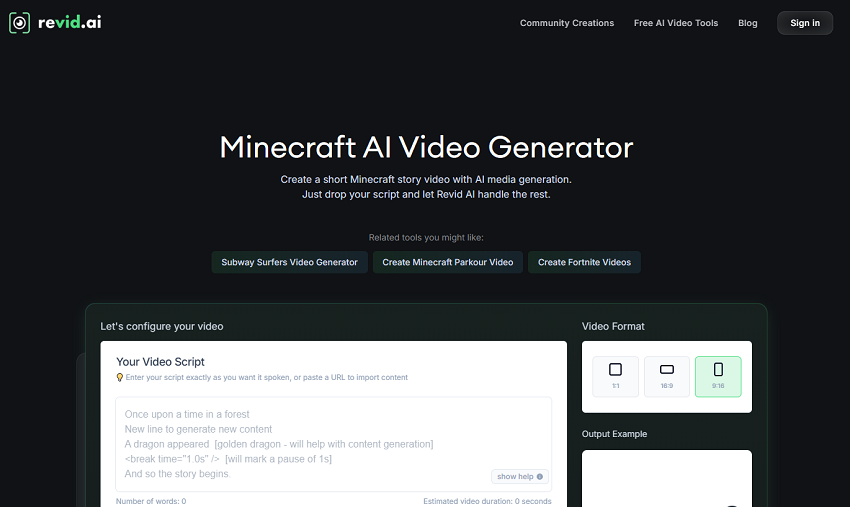
Task: Select the 1:1 square video format
Action: (615, 376)
